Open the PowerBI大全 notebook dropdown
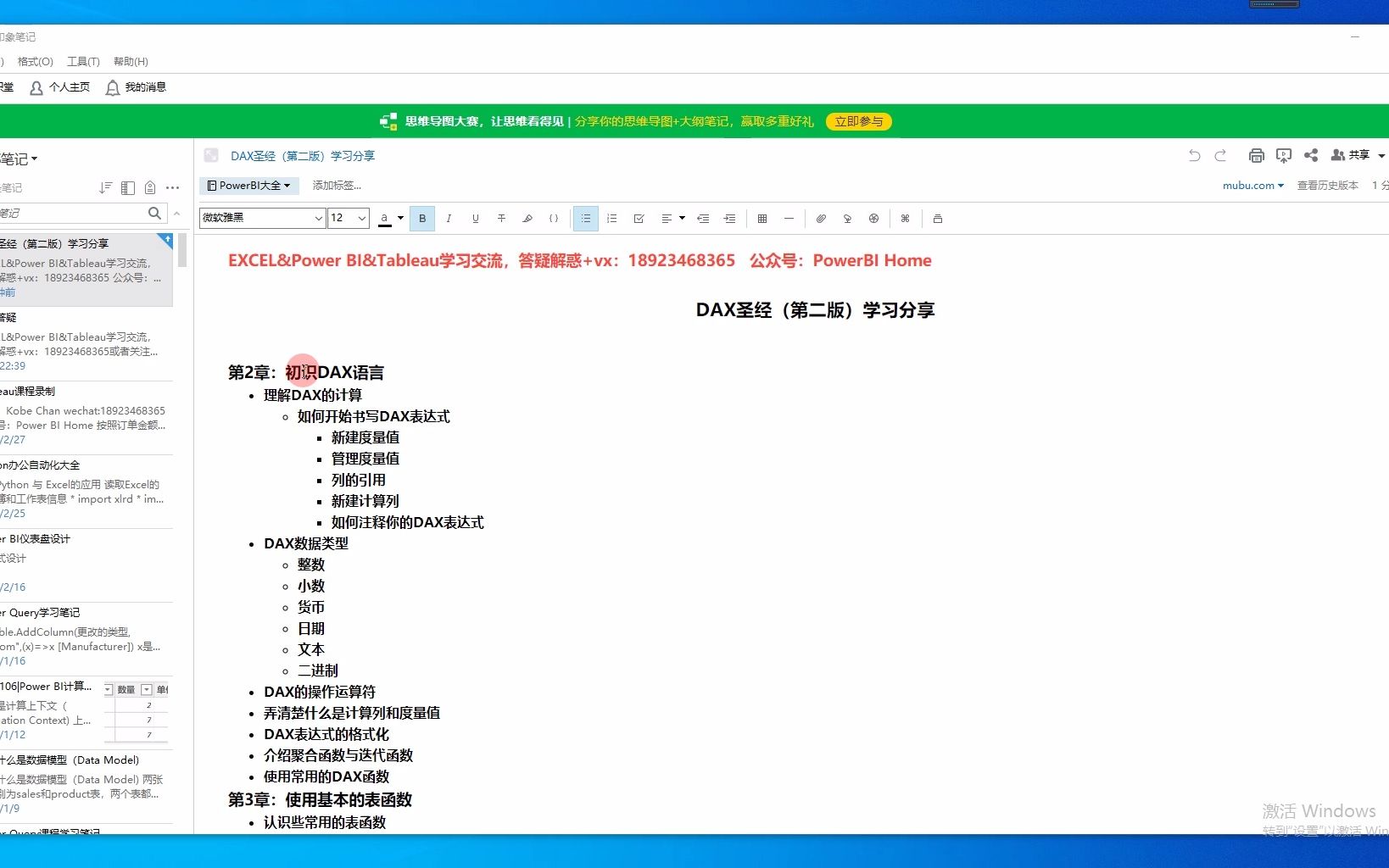The image size is (1389, 868). (248, 186)
